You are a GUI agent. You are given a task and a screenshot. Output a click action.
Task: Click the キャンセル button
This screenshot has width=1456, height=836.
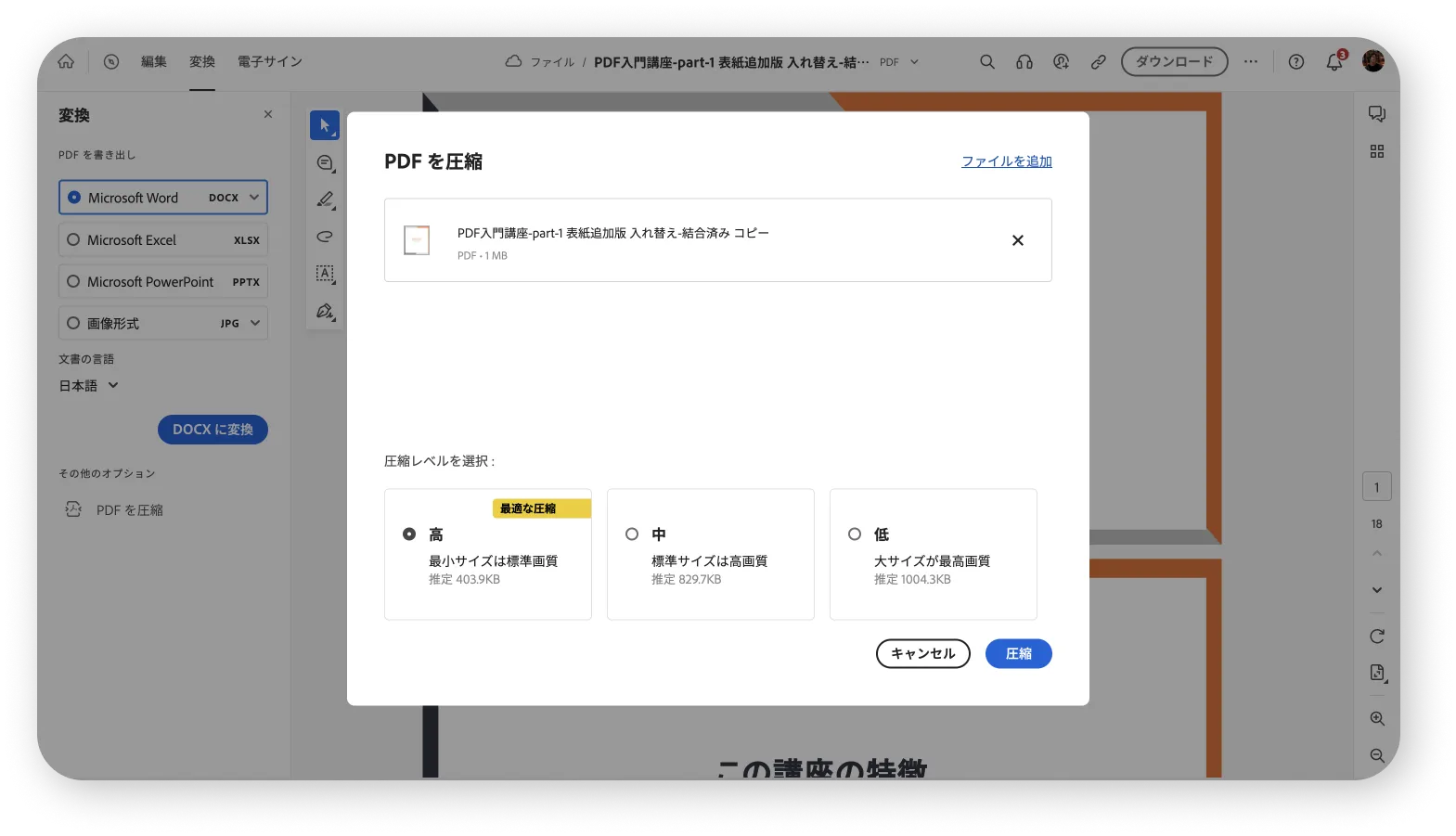(923, 653)
